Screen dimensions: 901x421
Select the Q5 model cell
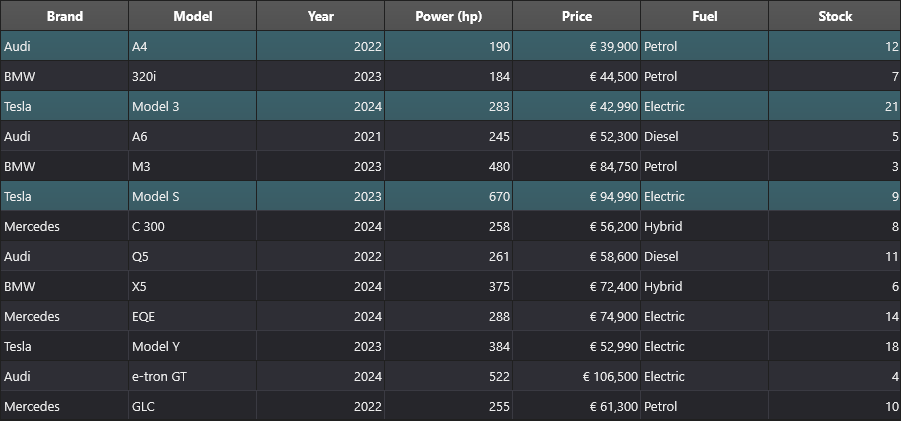pyautogui.click(x=192, y=256)
